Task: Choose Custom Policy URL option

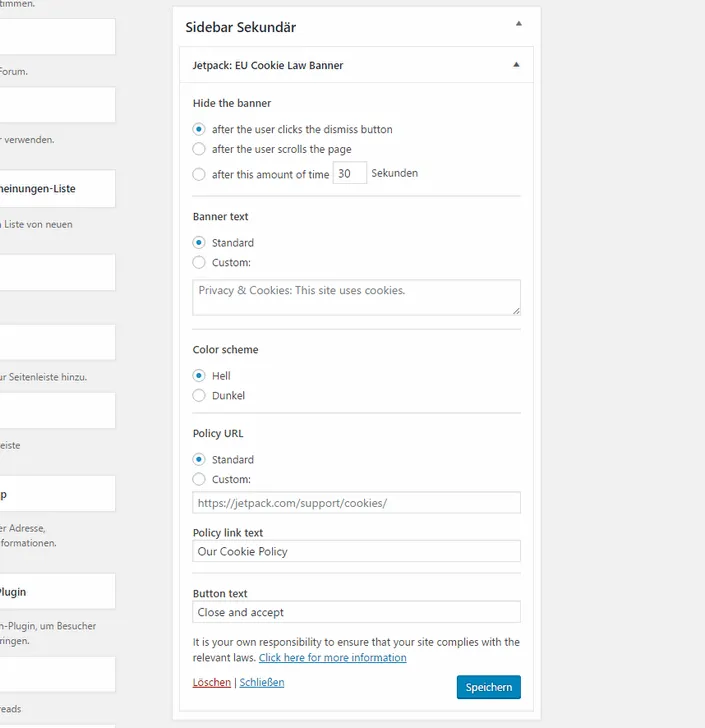Action: click(x=199, y=479)
